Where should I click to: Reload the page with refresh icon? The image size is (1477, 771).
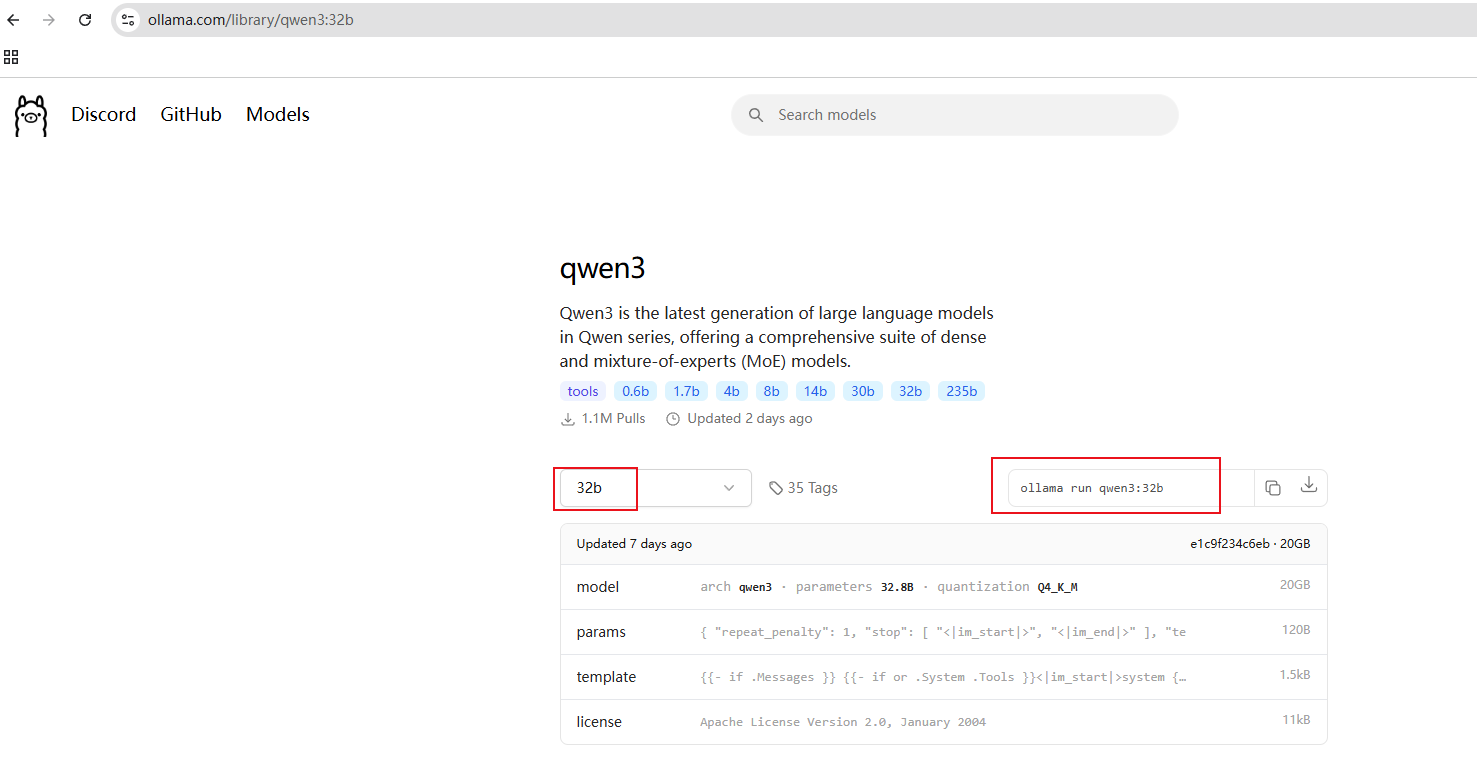(x=85, y=20)
